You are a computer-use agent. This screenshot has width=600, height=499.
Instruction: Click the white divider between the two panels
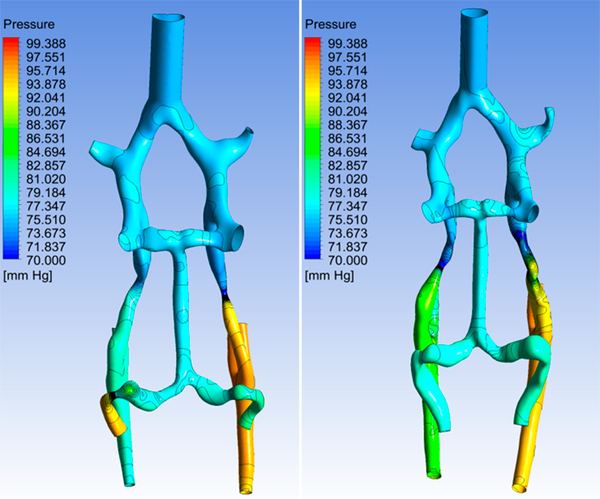(300, 250)
